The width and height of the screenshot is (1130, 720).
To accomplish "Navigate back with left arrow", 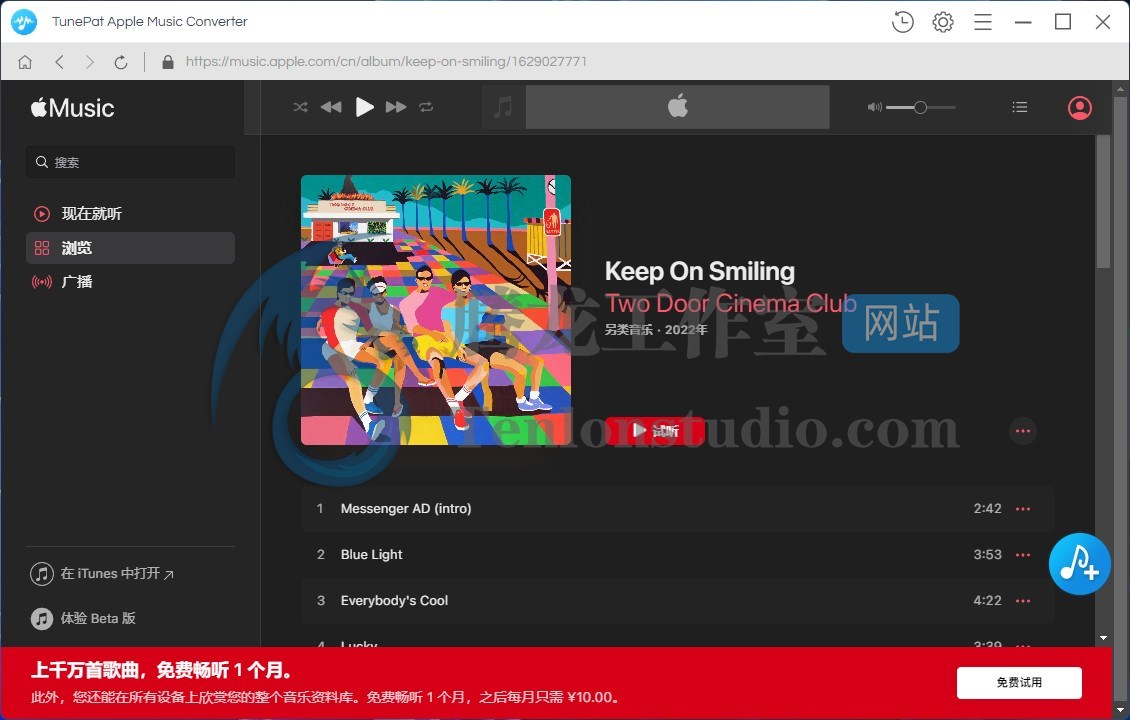I will pyautogui.click(x=59, y=62).
